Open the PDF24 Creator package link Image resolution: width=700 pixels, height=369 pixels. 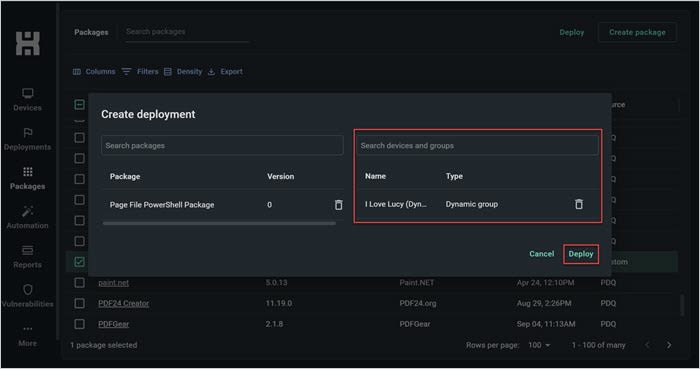[124, 303]
